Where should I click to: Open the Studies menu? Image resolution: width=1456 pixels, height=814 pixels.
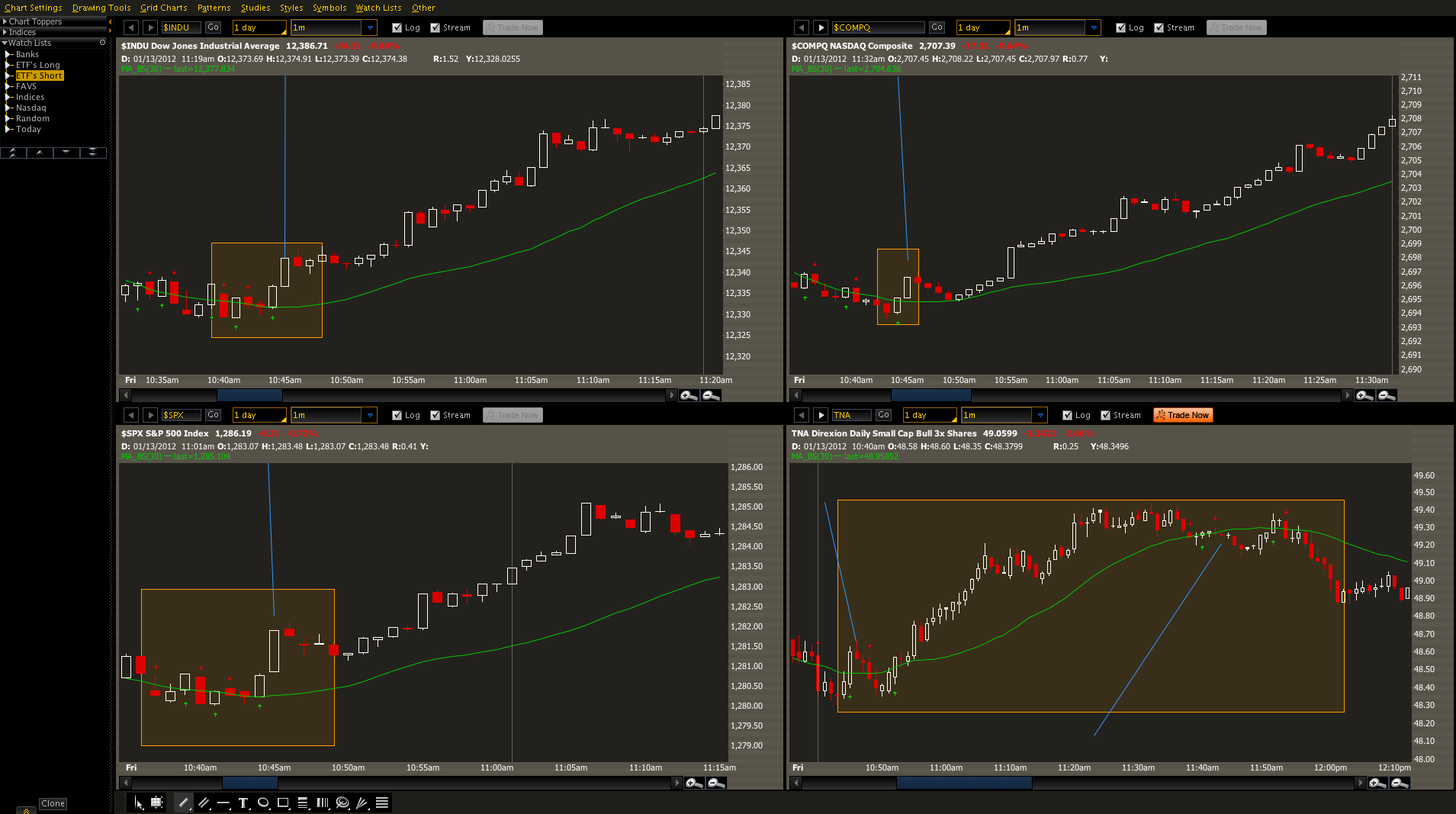256,8
